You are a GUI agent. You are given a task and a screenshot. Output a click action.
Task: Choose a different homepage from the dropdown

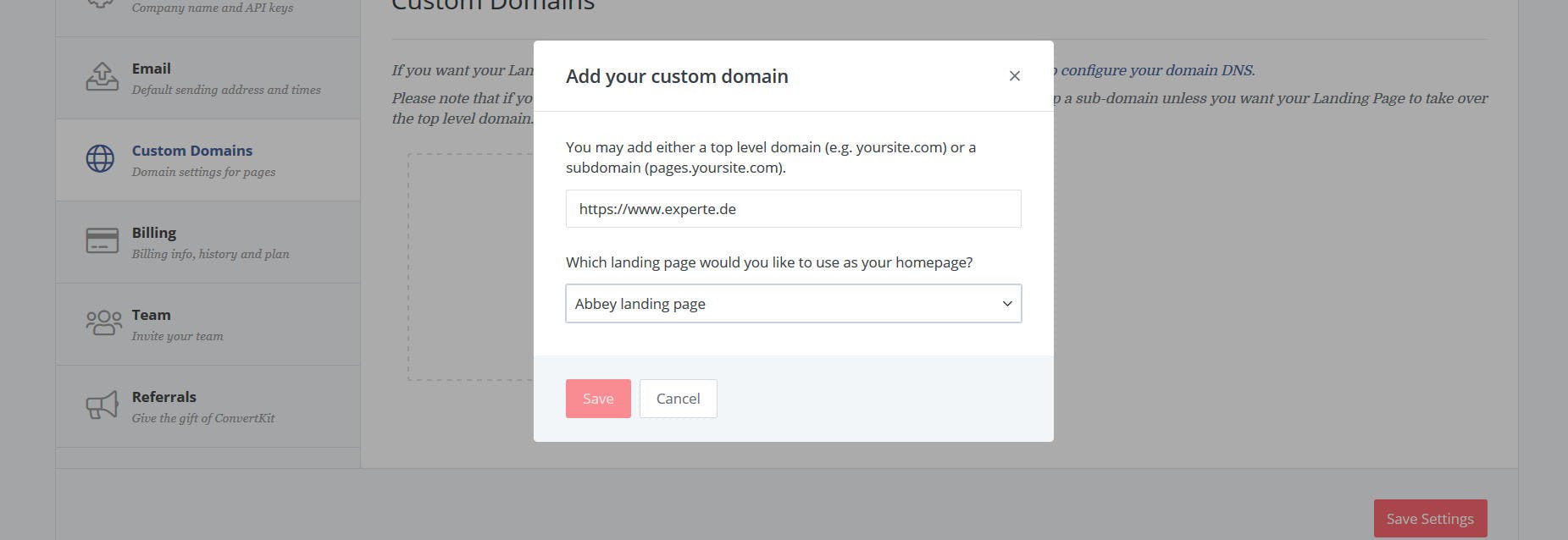coord(793,303)
